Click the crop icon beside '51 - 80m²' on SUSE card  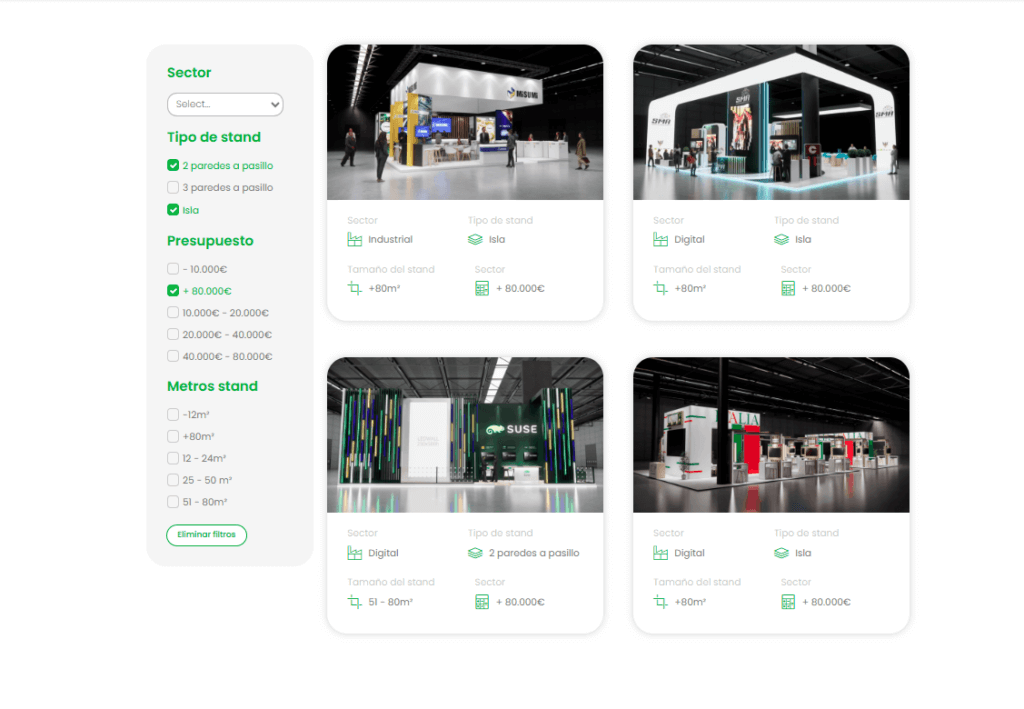pos(354,602)
